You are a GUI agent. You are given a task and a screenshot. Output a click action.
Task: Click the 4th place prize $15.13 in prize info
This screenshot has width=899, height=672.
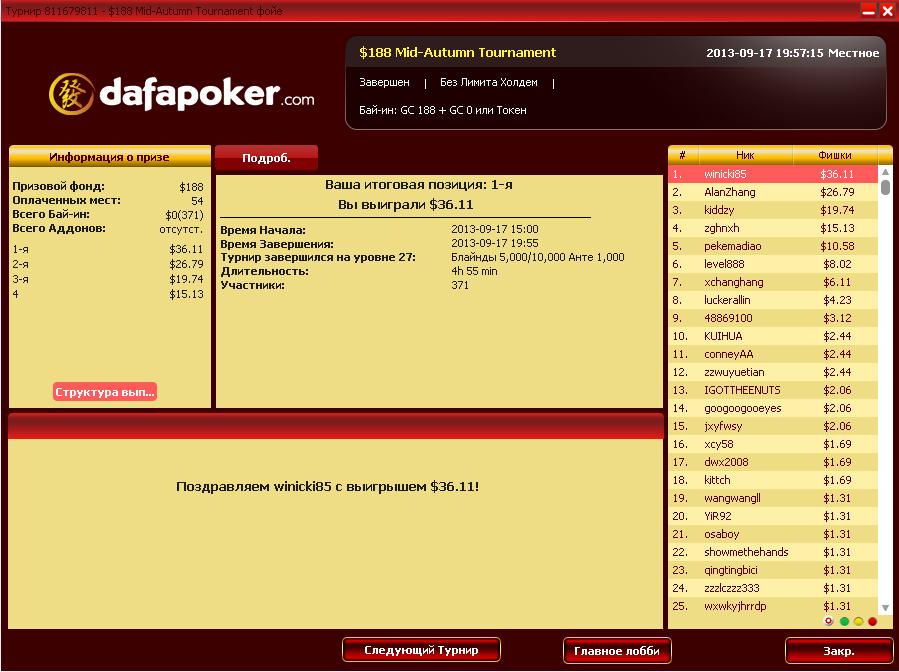(x=186, y=294)
